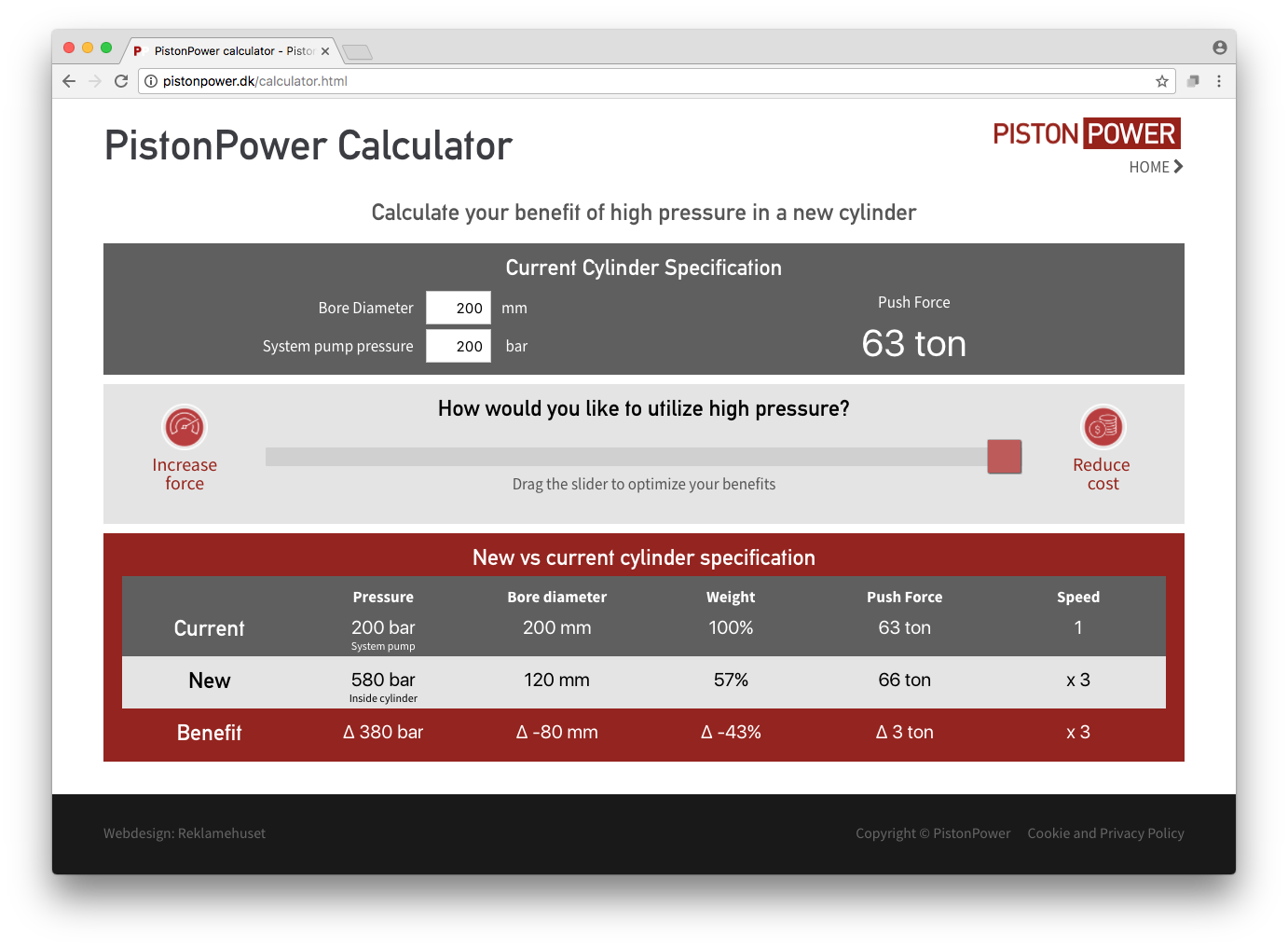This screenshot has height=949, width=1288.
Task: Click the 'System pump' caption under 200 bar
Action: coord(383,646)
